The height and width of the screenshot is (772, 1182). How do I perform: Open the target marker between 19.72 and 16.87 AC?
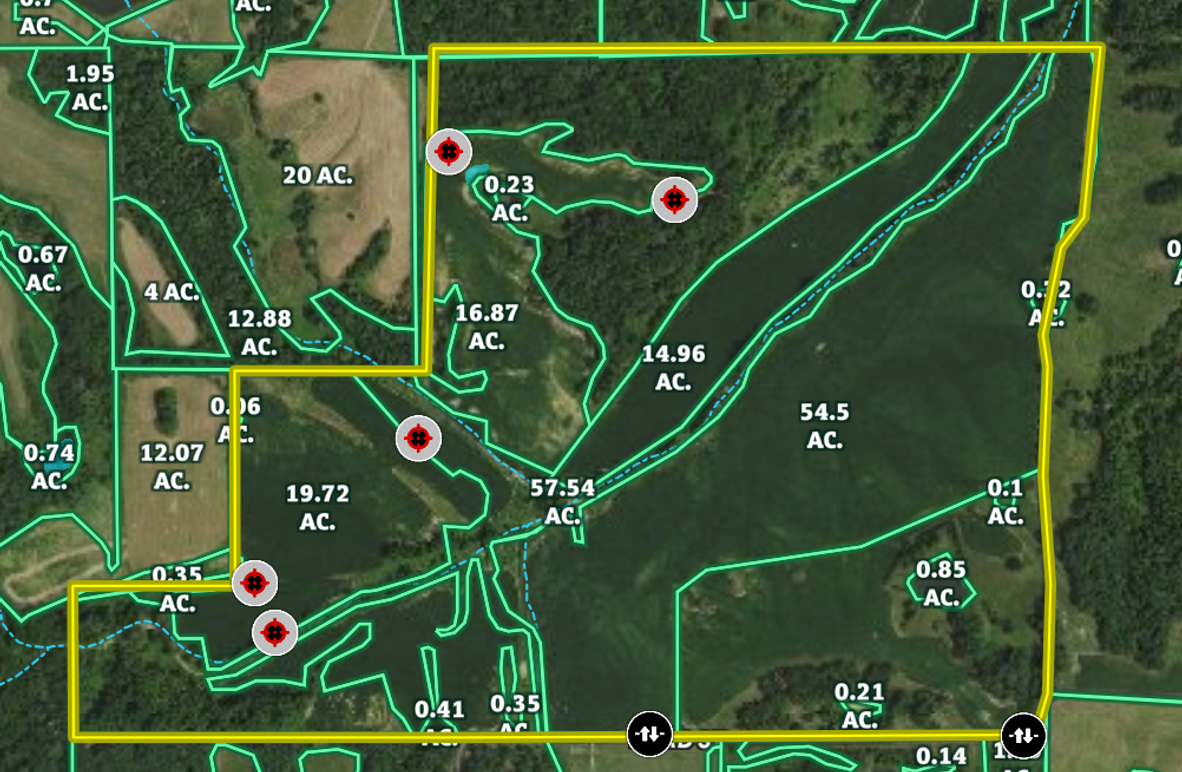(x=418, y=438)
